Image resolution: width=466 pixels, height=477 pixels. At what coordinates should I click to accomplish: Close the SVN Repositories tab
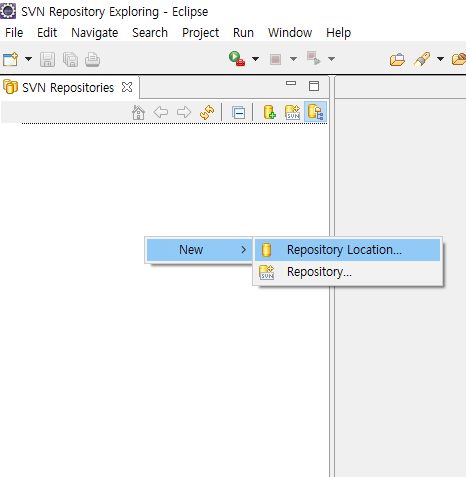tap(127, 87)
